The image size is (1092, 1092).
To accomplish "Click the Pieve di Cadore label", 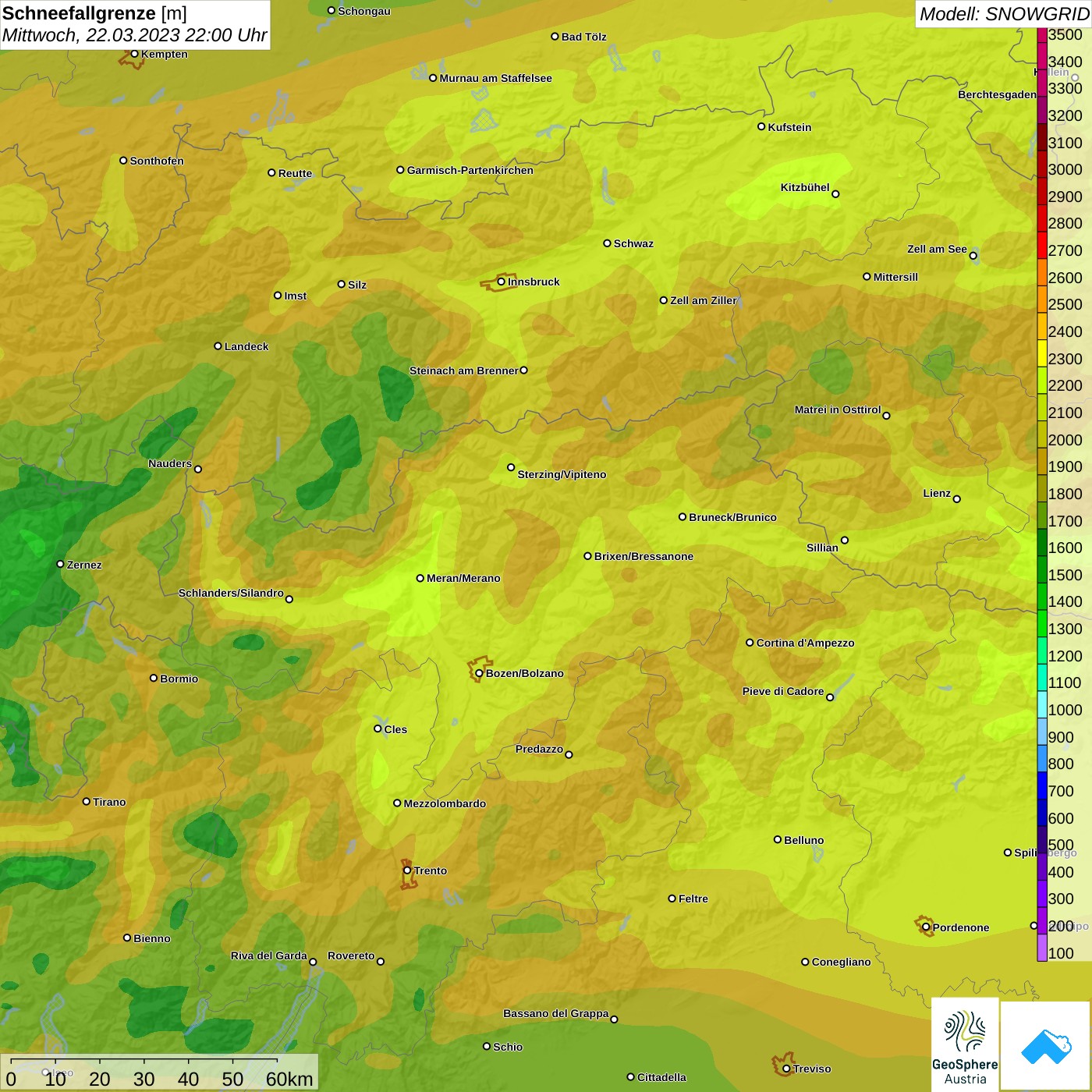I will (x=783, y=691).
